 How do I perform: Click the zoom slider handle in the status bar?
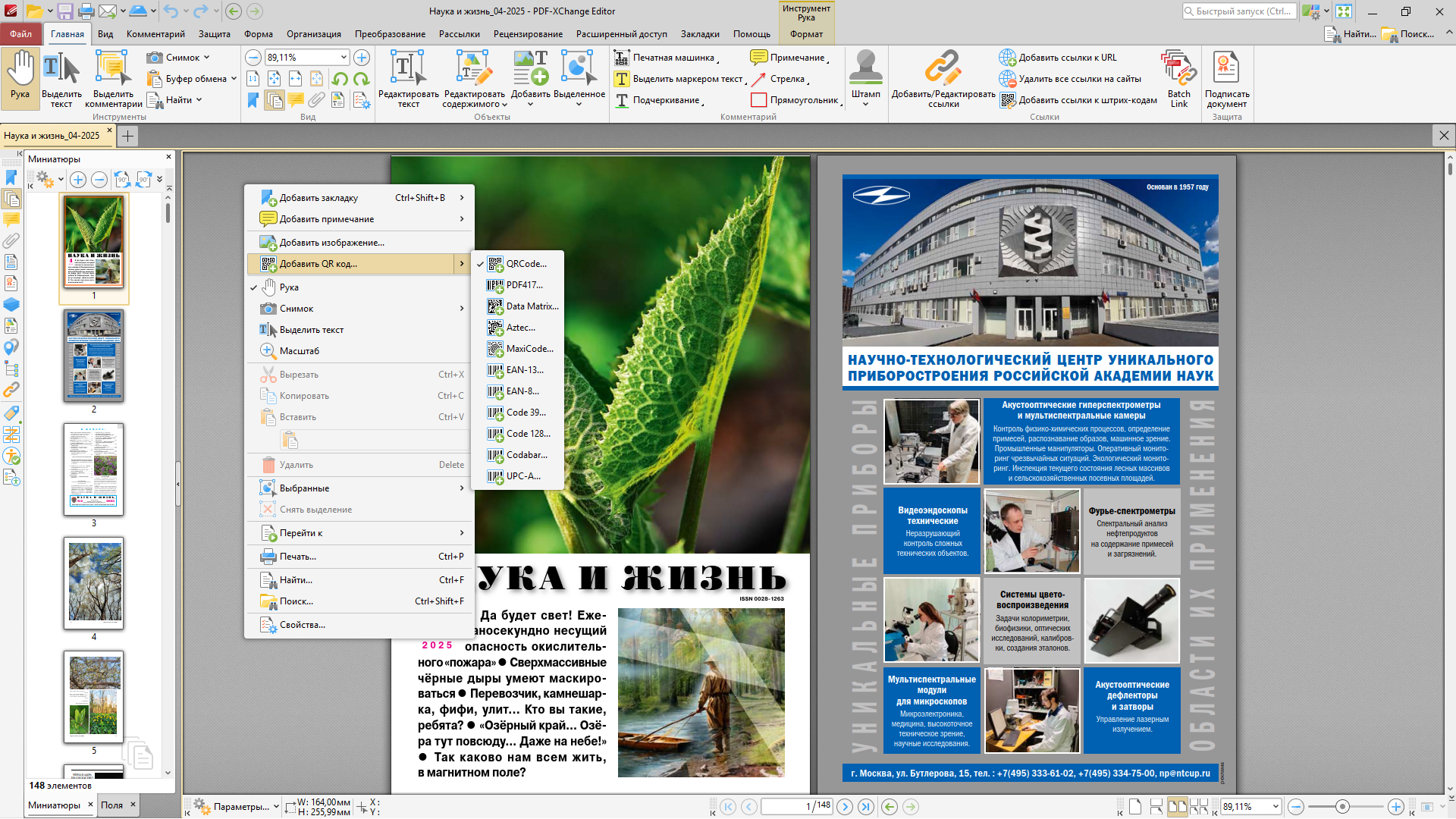(x=1342, y=807)
